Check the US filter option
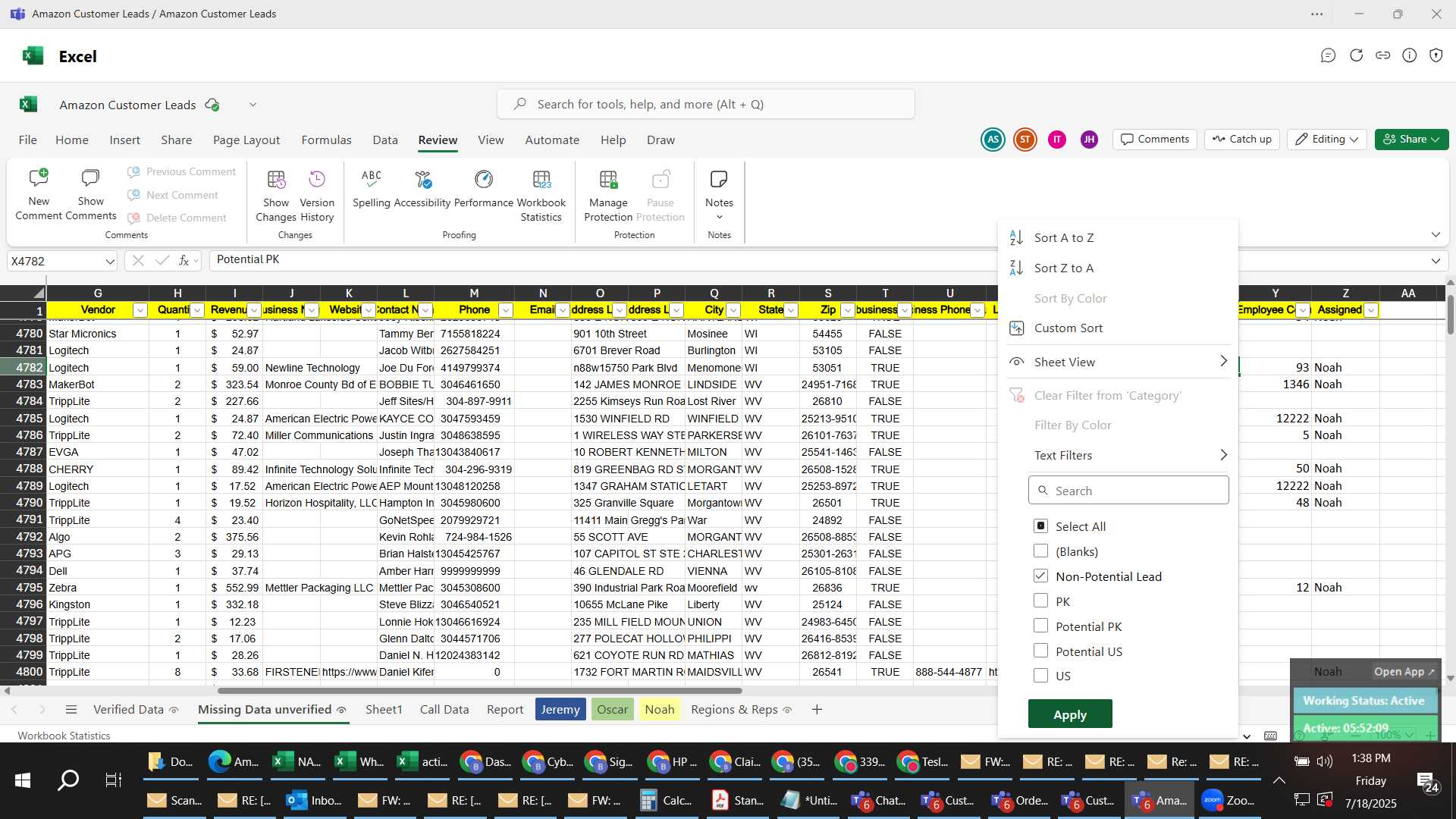This screenshot has width=1456, height=819. [1040, 676]
